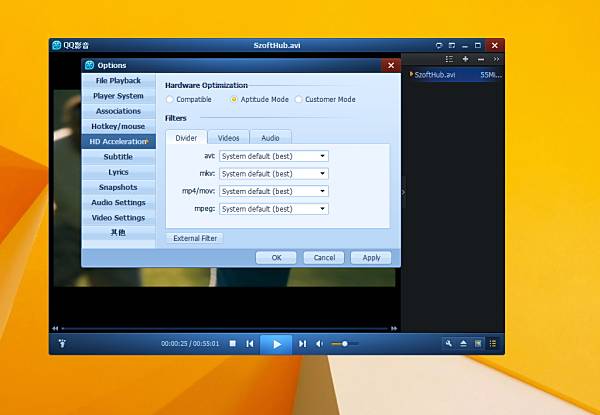Click the seek progress bar
Viewport: 600px width, 415px height.
[x=225, y=328]
